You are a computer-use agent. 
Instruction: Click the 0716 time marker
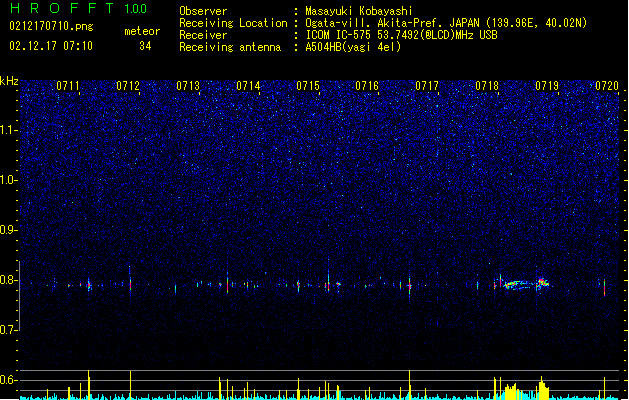pyautogui.click(x=367, y=86)
